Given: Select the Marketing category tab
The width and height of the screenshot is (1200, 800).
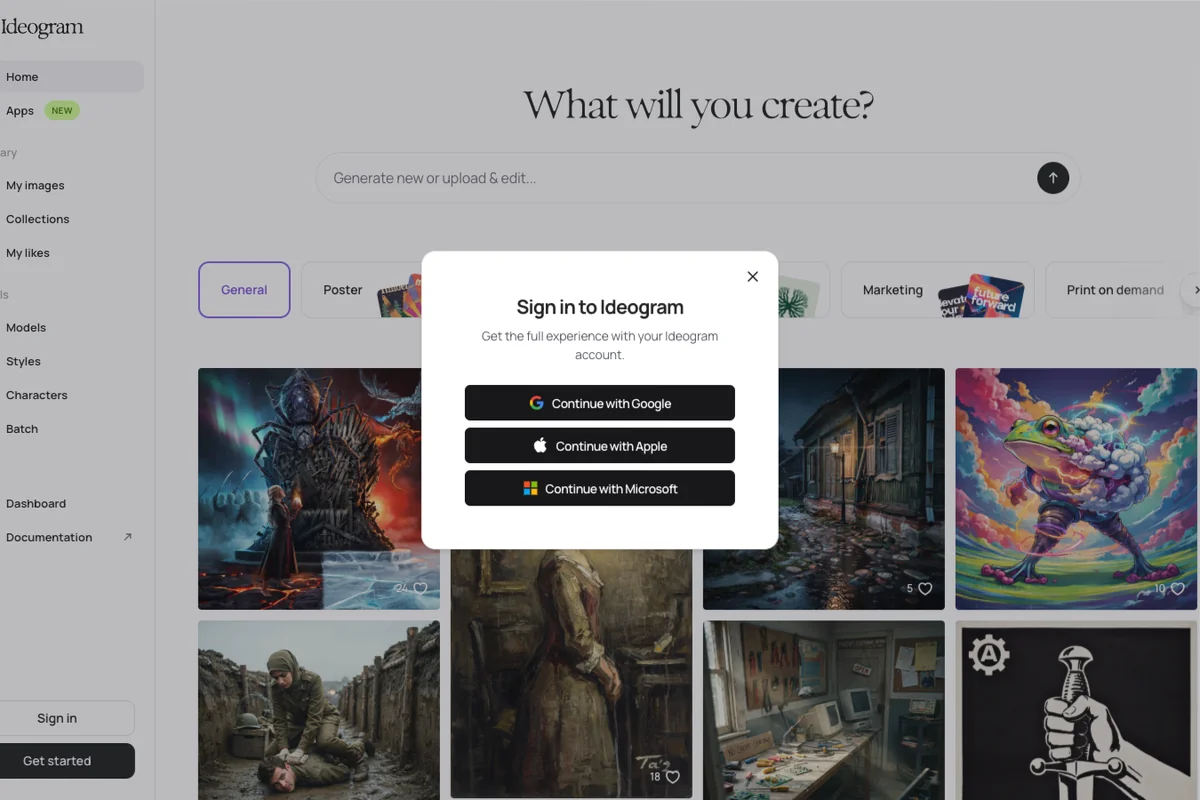Looking at the screenshot, I should tap(938, 290).
